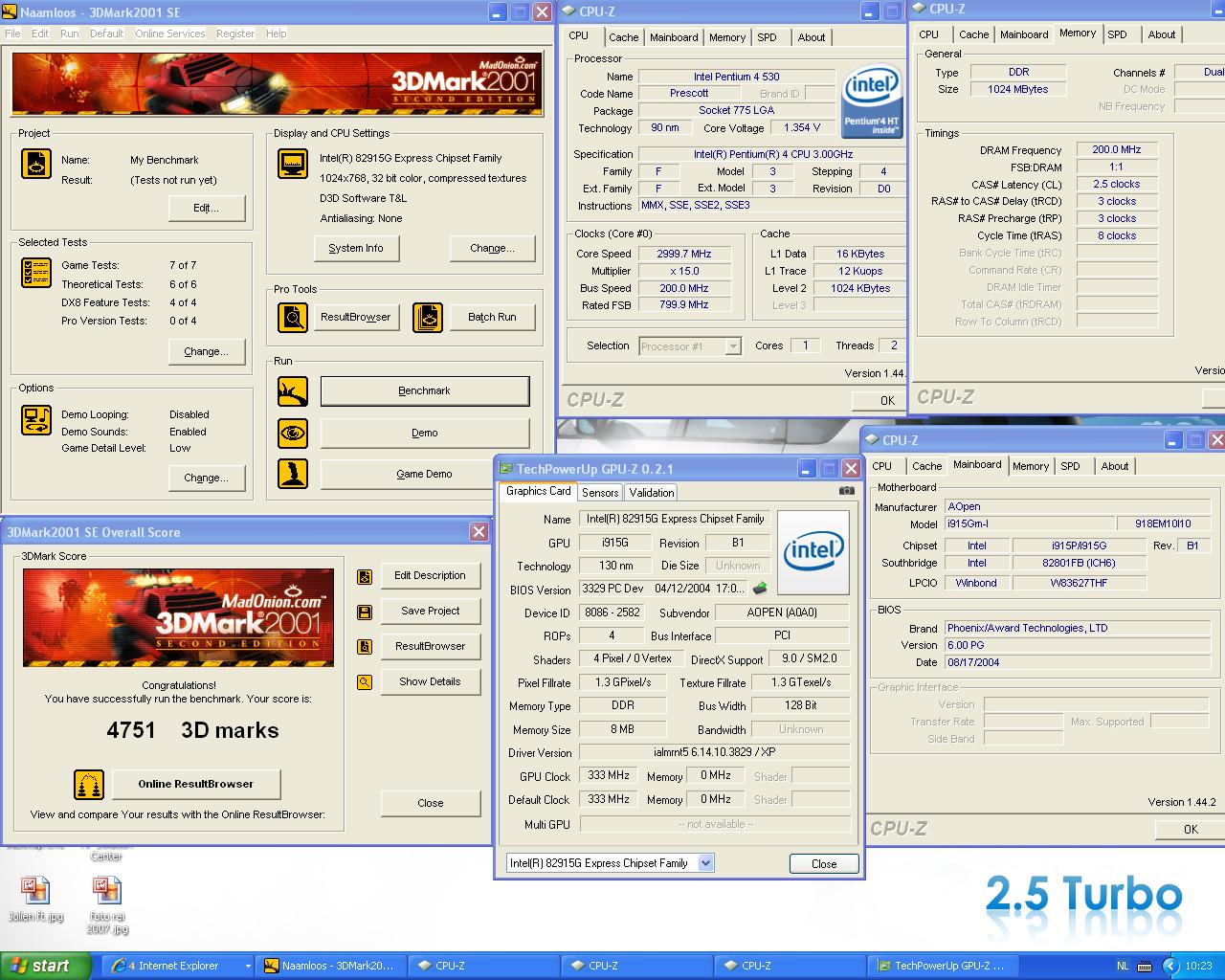Click the GPU-Z Device ID field

pyautogui.click(x=612, y=612)
